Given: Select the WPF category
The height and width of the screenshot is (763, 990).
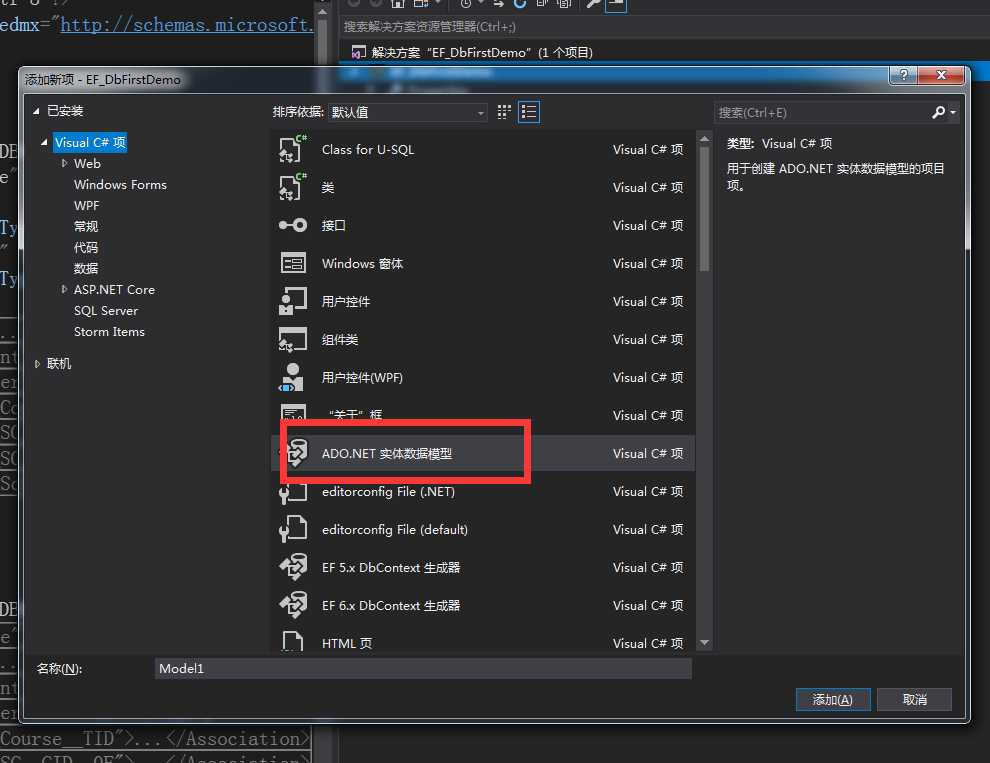Looking at the screenshot, I should pos(86,205).
